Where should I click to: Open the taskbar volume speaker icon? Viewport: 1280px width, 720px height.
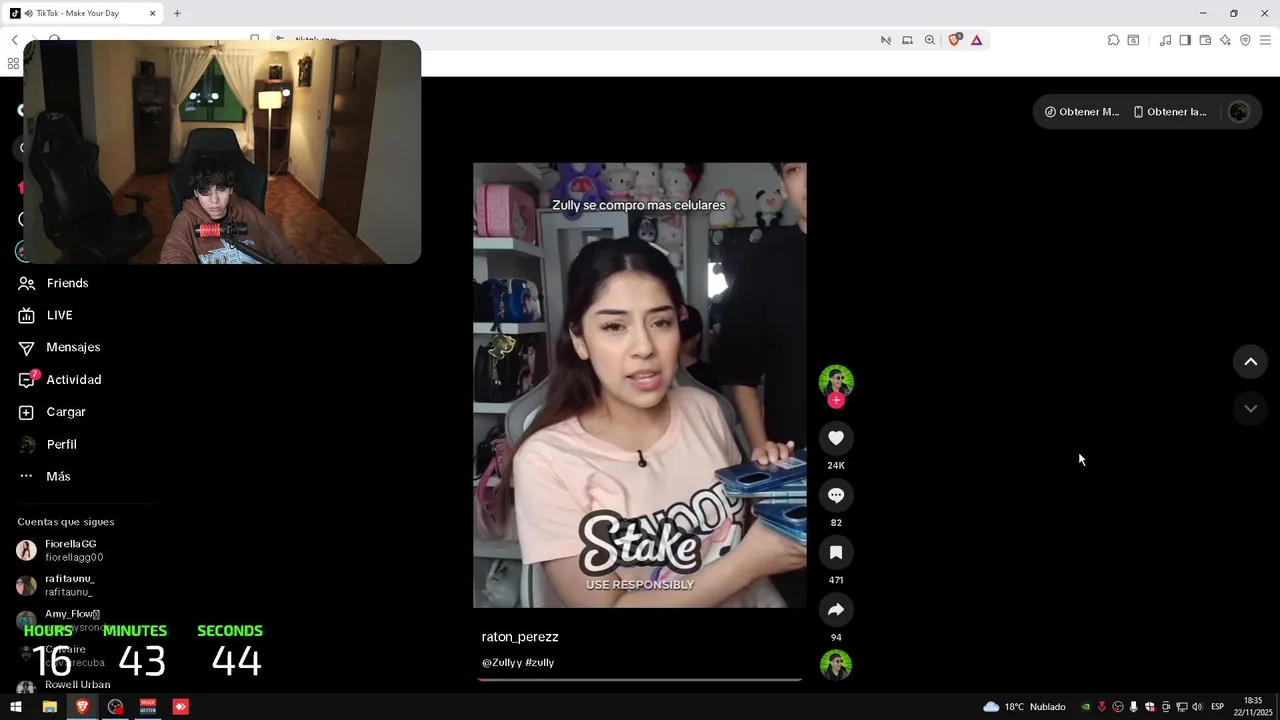pos(1197,707)
